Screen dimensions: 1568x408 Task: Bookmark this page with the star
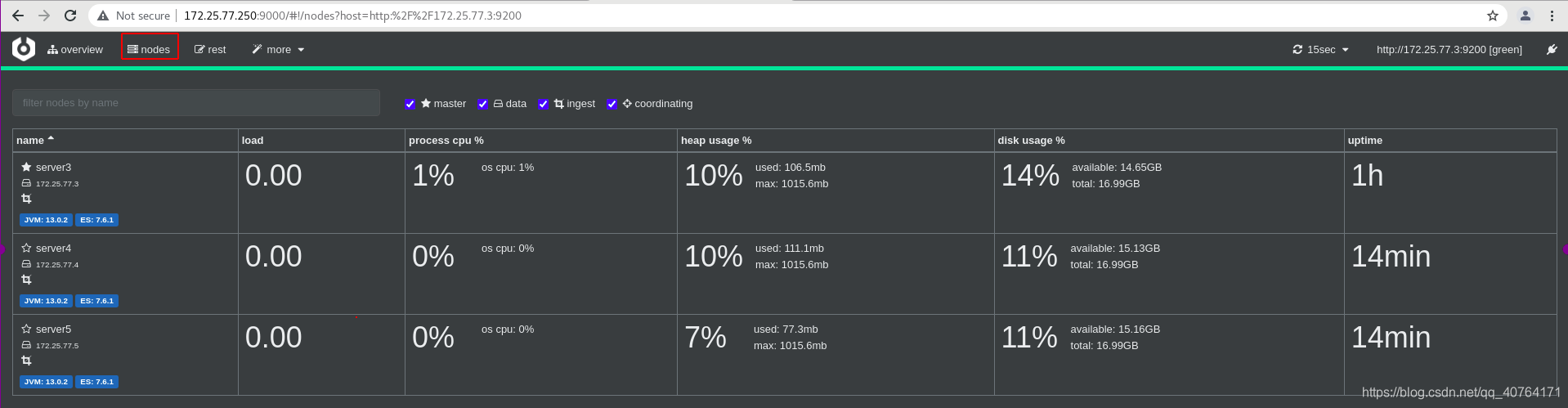(x=1492, y=16)
